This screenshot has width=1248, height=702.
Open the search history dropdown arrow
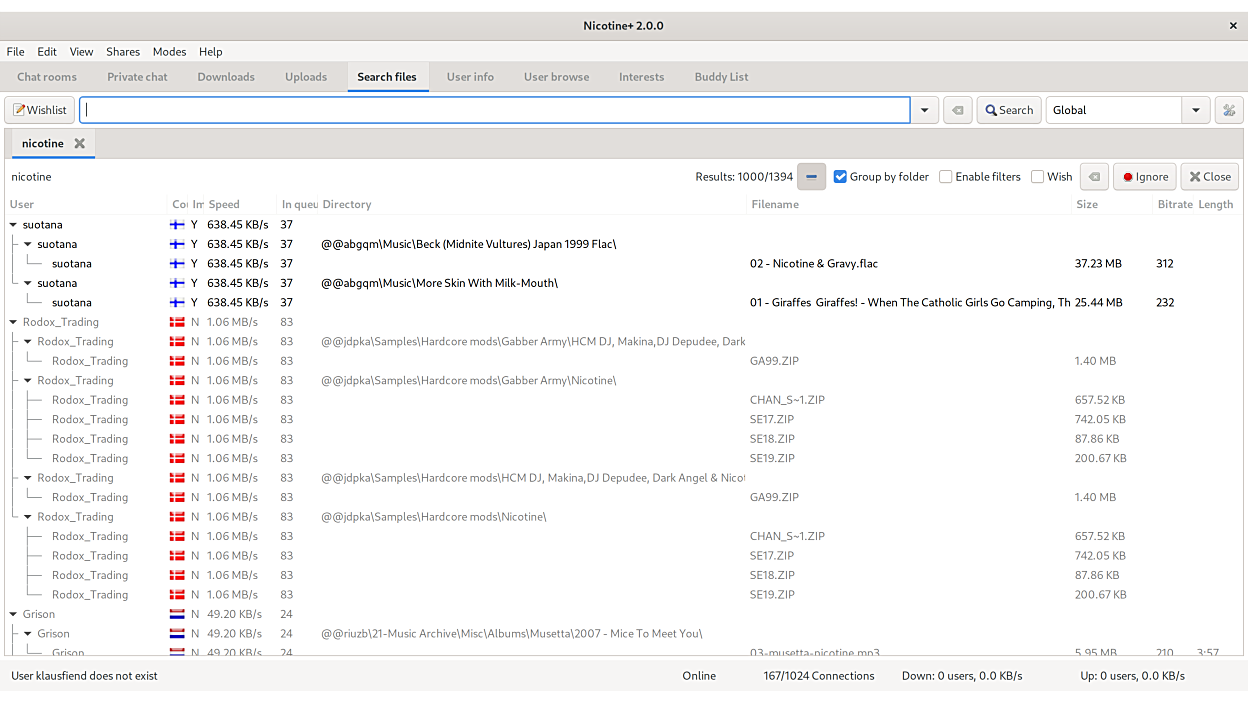[x=924, y=110]
